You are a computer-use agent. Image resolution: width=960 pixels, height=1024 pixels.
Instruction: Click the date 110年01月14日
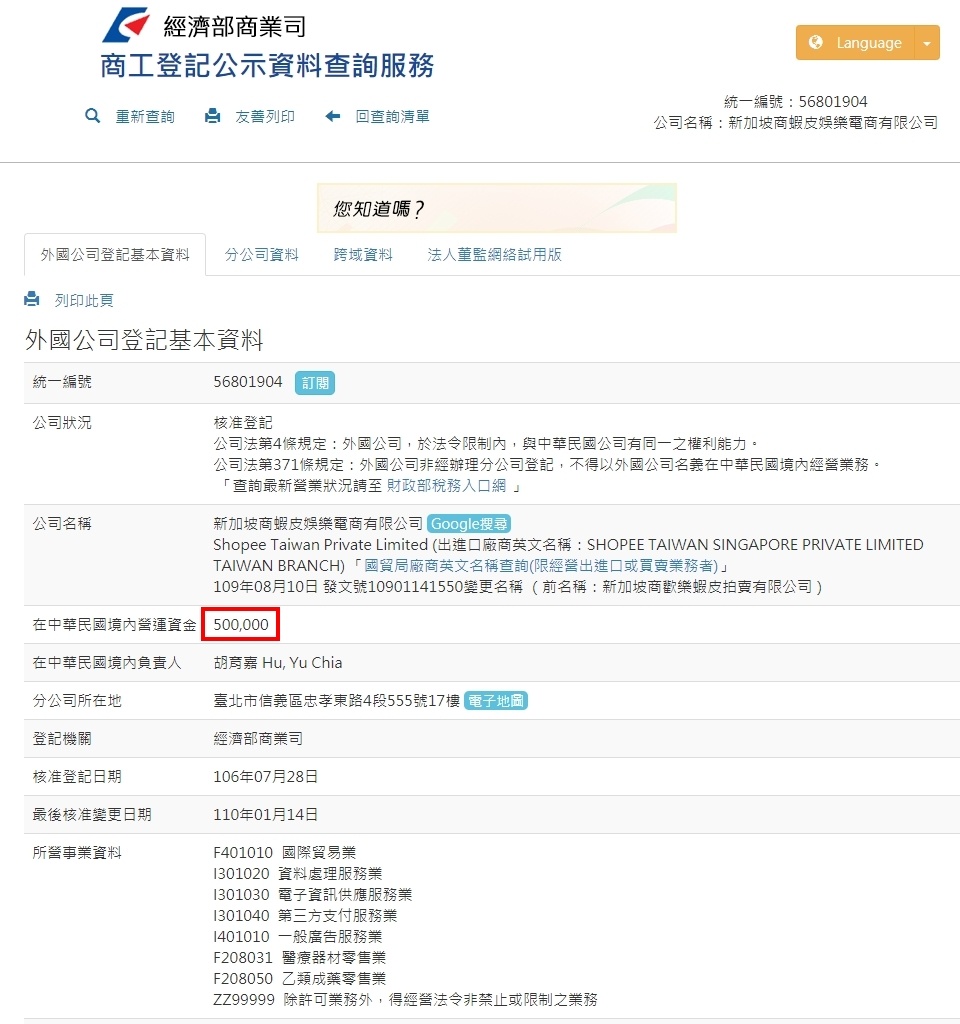[266, 814]
